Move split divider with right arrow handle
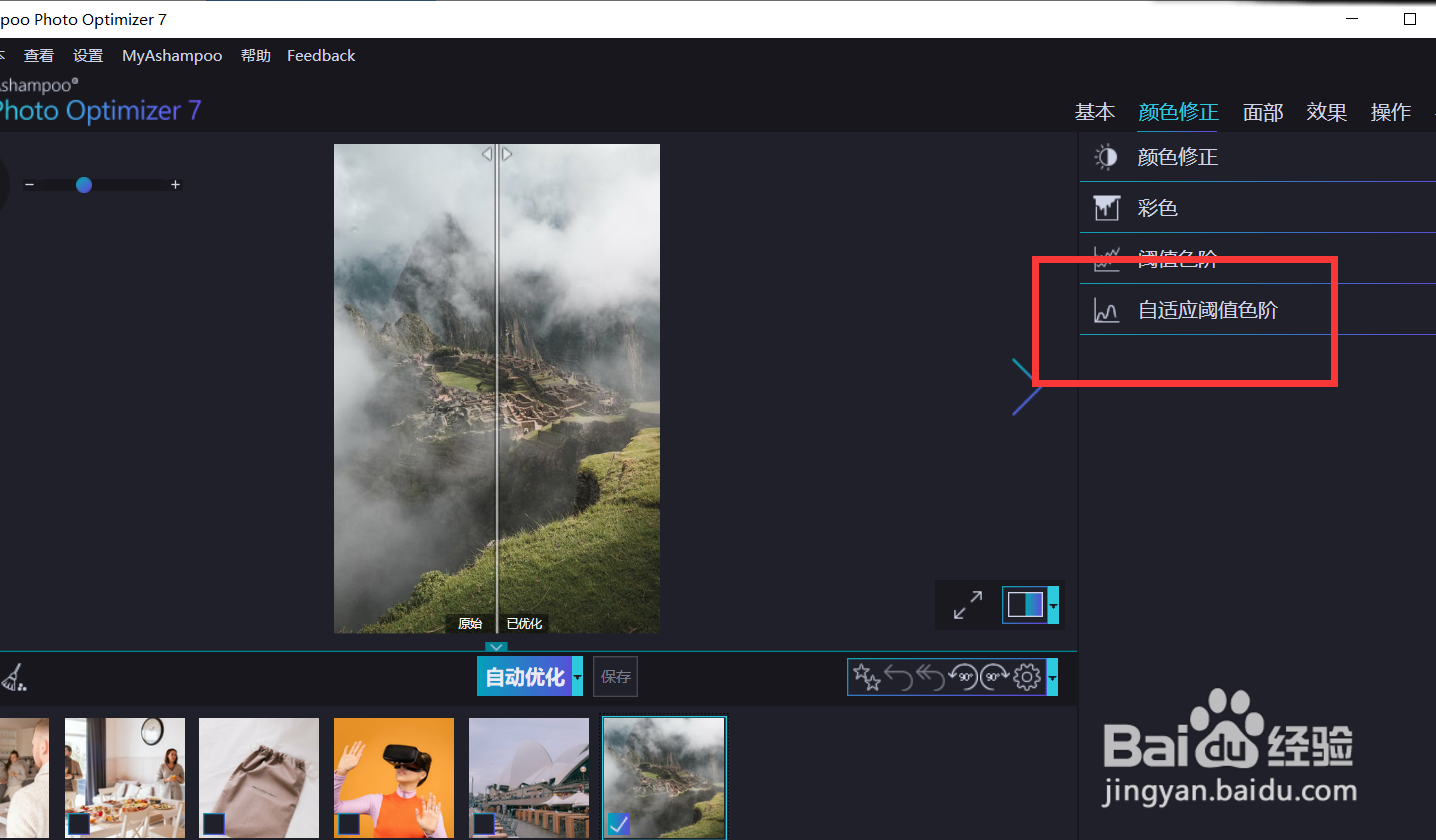This screenshot has width=1436, height=840. tap(507, 154)
